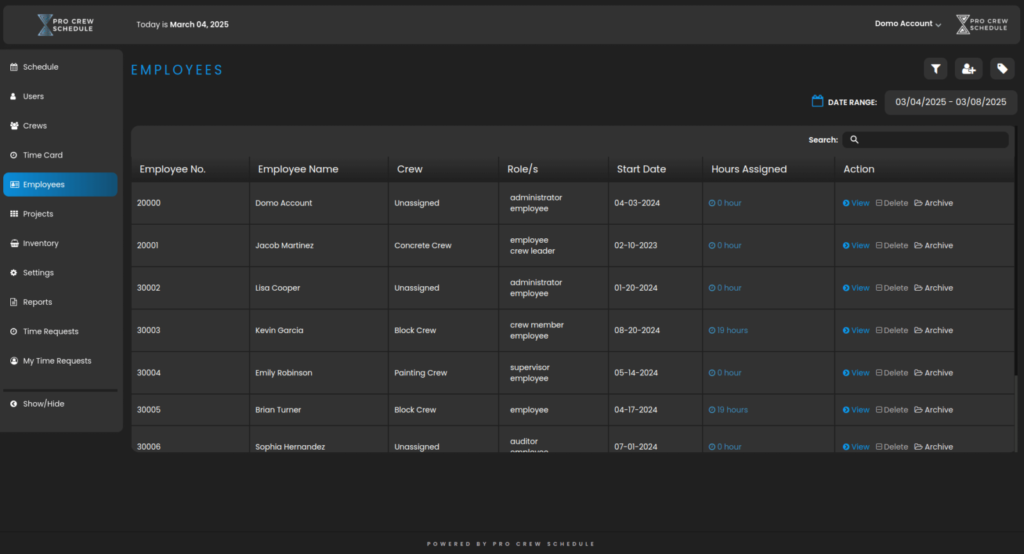Go to the Time Card page
The image size is (1024, 554).
42,155
